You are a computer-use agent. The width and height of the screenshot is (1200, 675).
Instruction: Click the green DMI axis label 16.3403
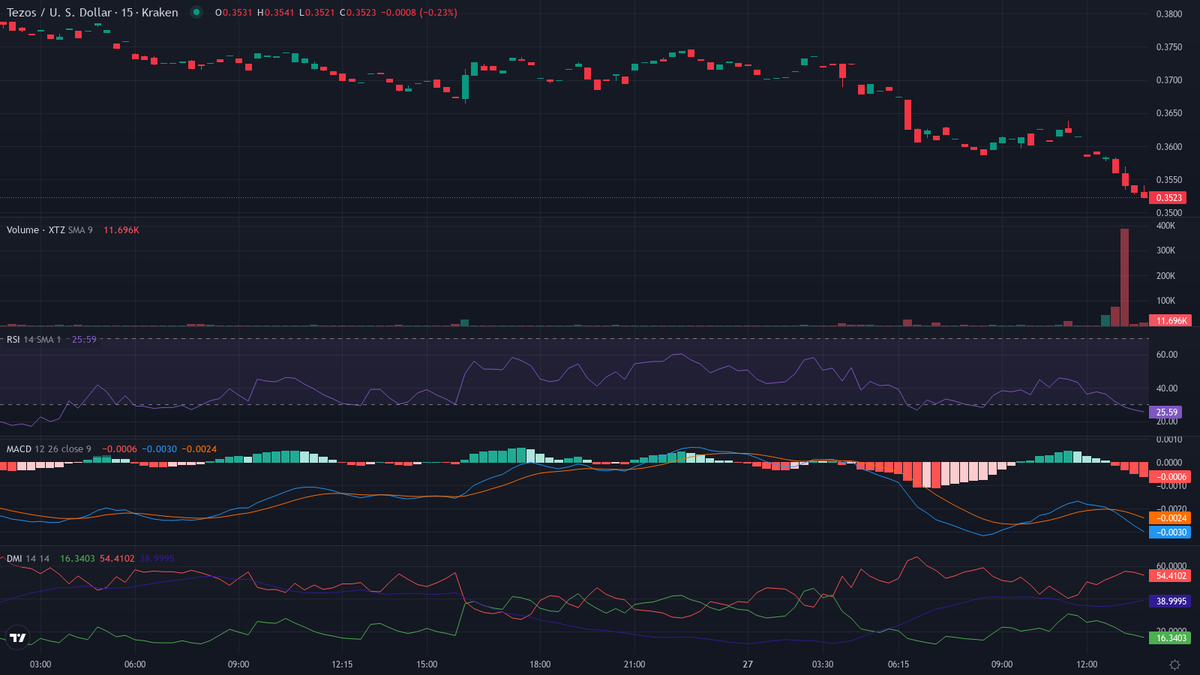[x=1170, y=636]
